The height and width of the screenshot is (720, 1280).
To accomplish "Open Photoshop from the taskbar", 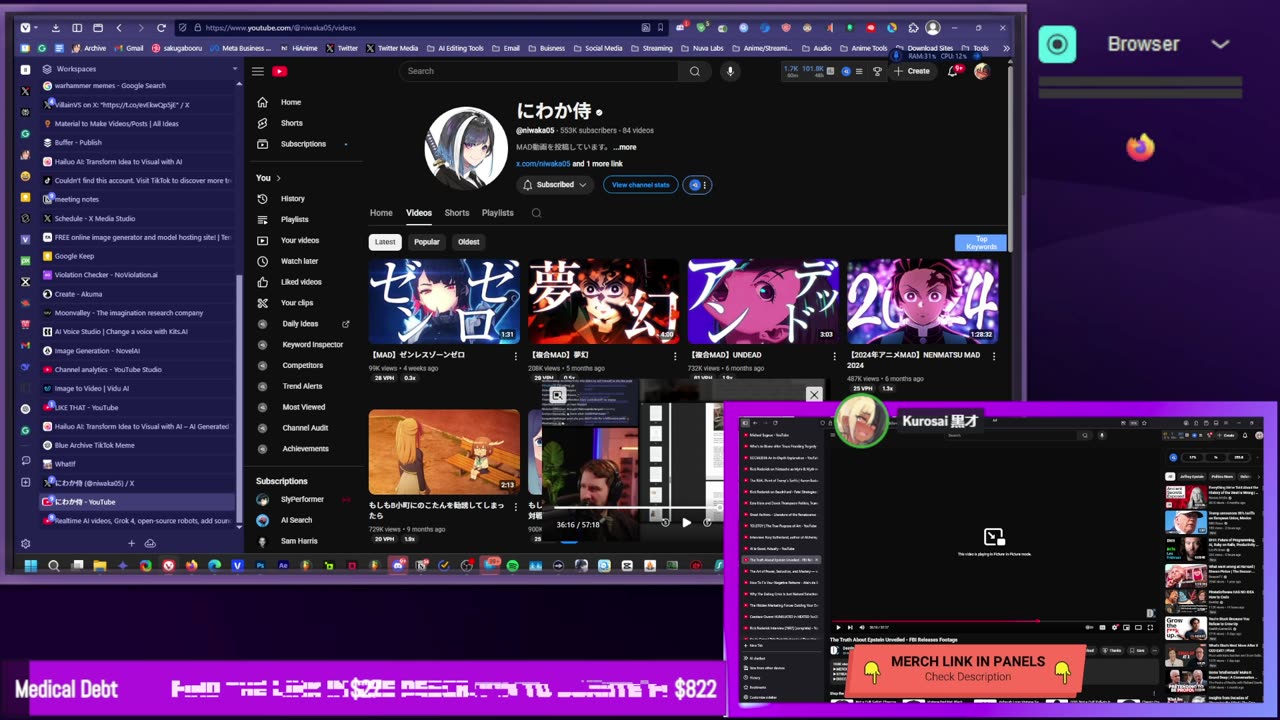I will pos(260,566).
